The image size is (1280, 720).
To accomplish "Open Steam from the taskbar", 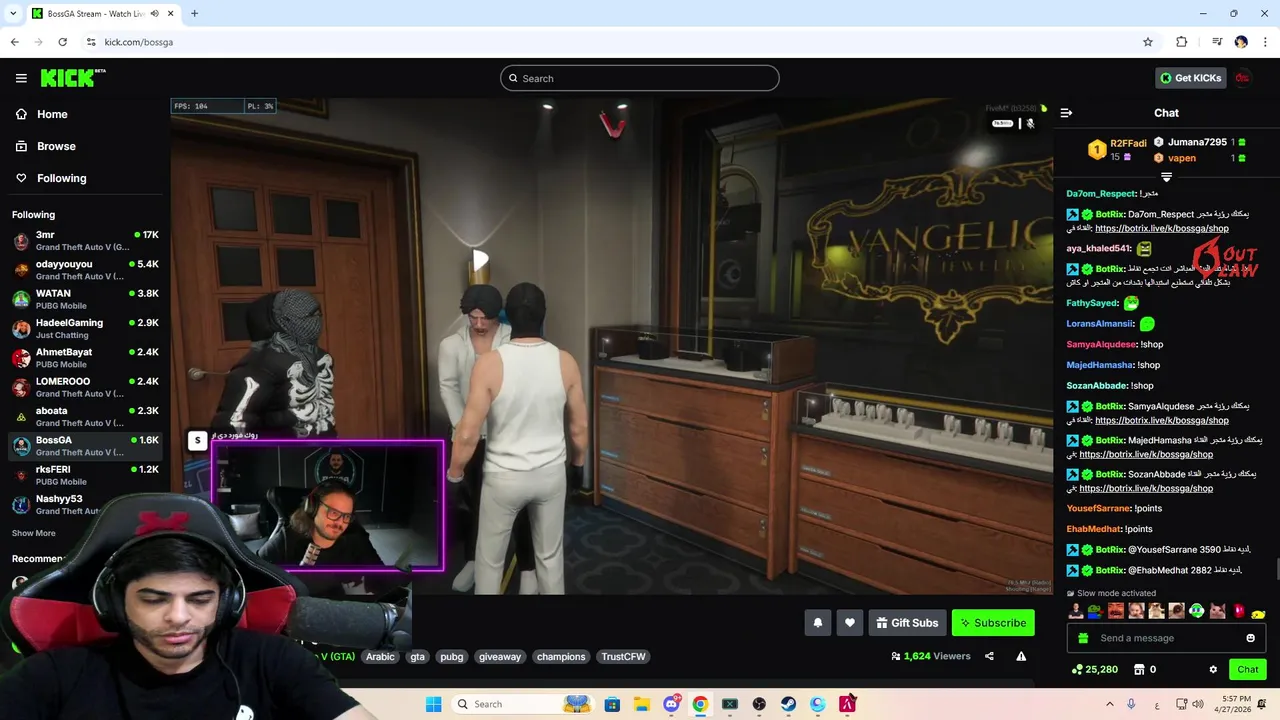I will [x=788, y=704].
